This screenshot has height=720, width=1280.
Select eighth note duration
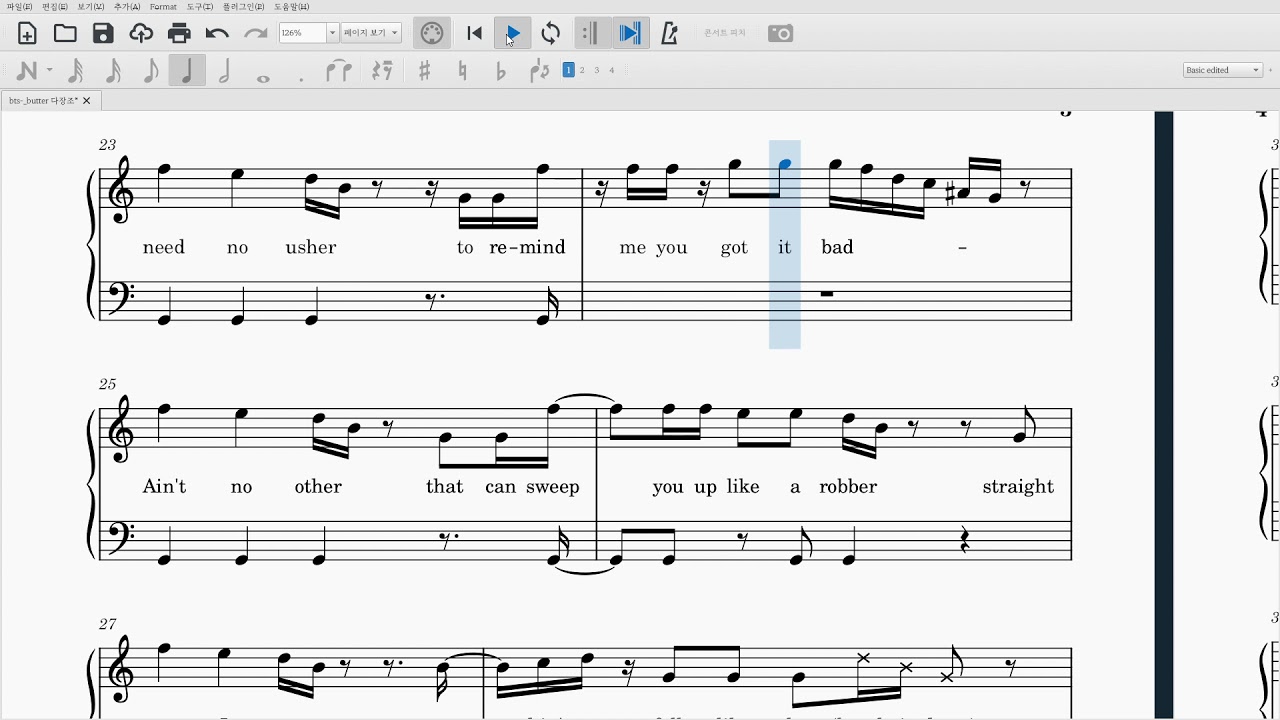tap(150, 71)
